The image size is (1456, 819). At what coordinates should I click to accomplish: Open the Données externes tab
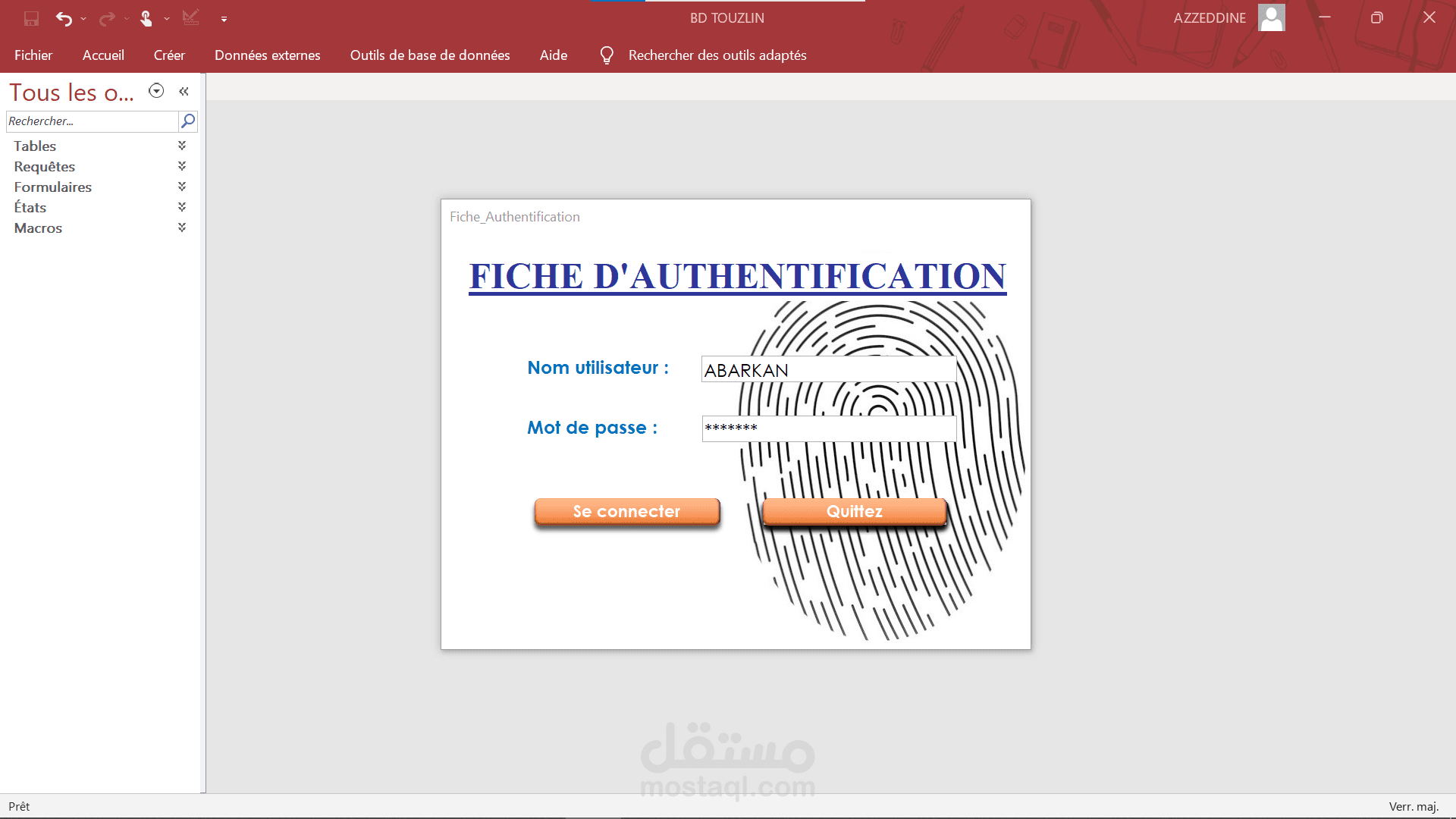tap(268, 55)
